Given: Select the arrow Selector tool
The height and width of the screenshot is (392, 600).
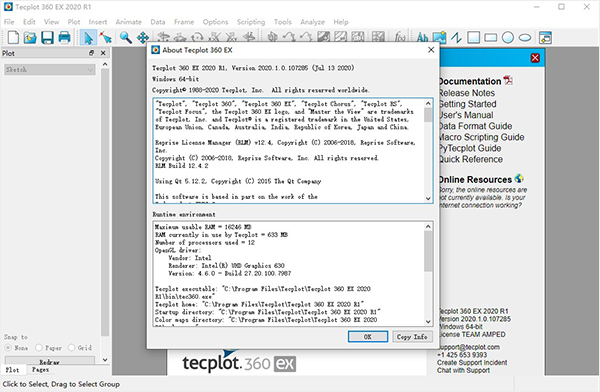Looking at the screenshot, I should 88,38.
